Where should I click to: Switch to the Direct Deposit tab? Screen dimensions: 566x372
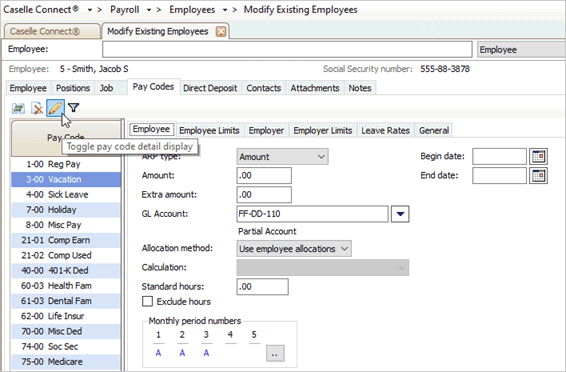210,88
